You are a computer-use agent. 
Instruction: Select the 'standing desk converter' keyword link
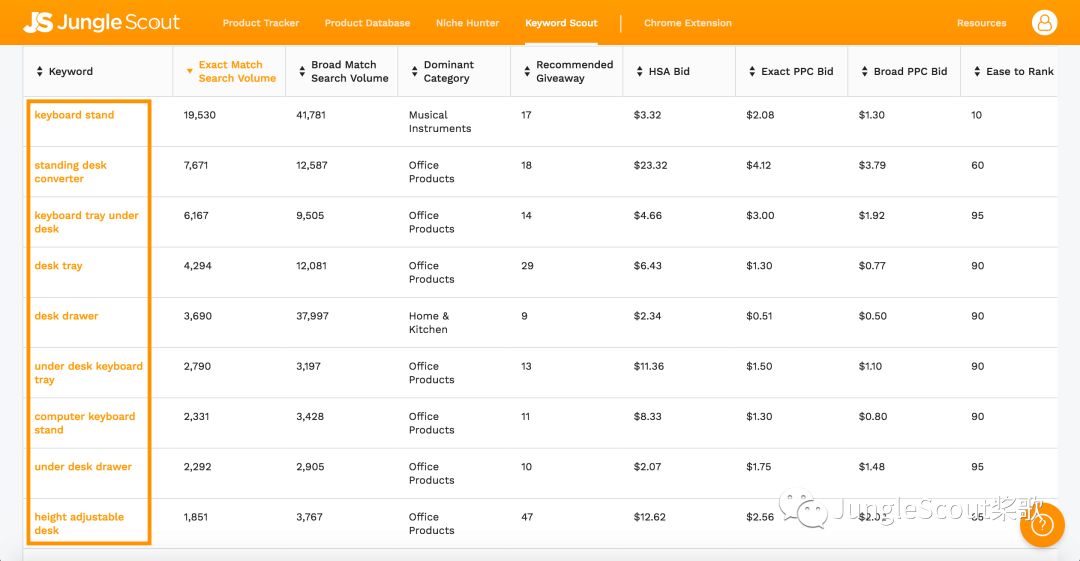point(70,172)
